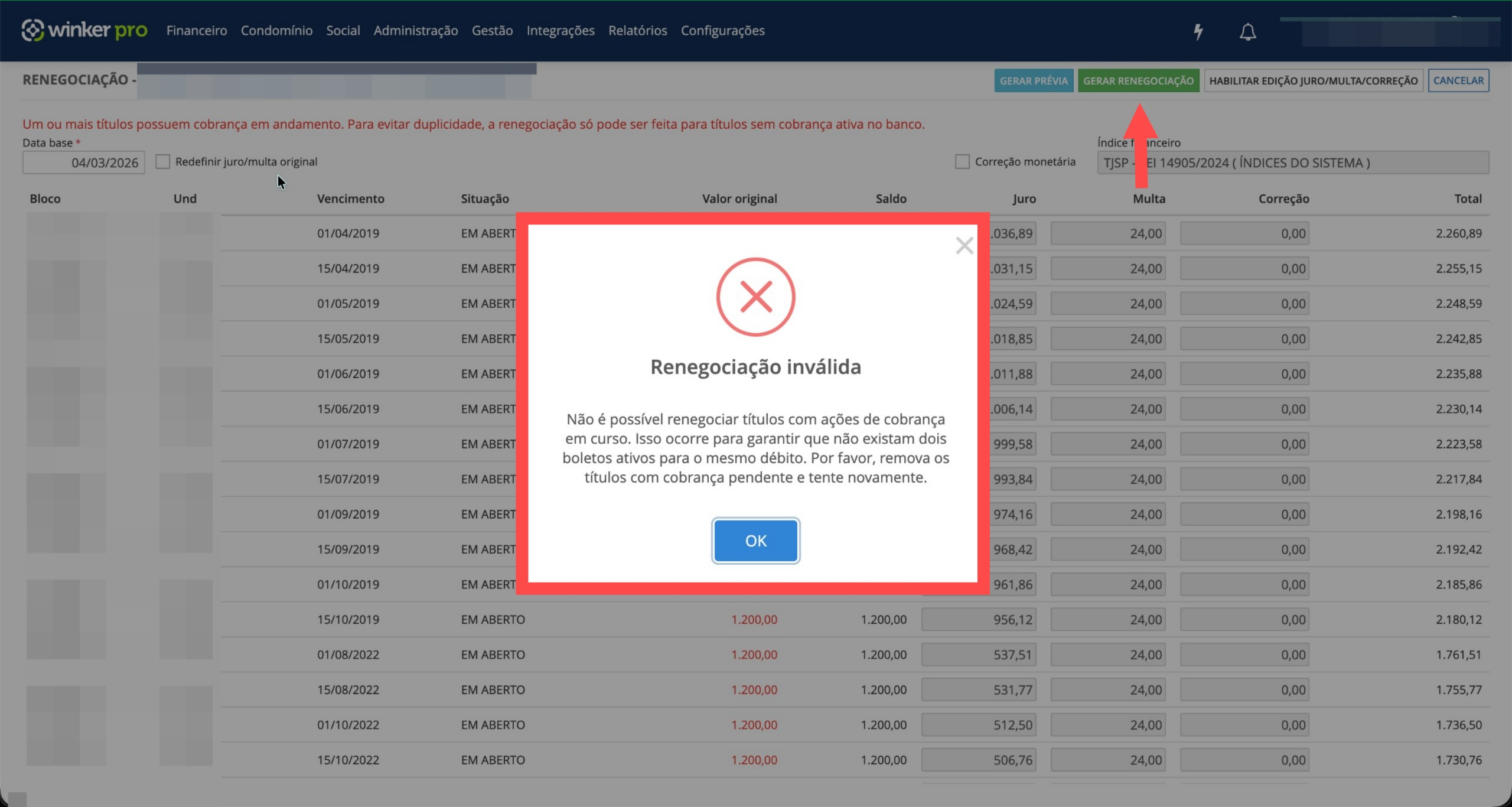Click the Data base date field
This screenshot has height=807, width=1512.
tap(83, 162)
